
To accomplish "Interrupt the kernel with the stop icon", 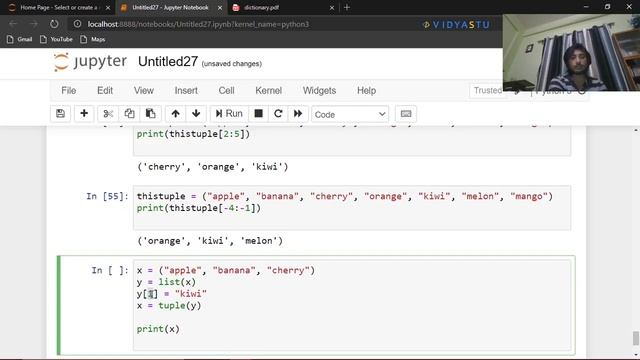I will pos(258,113).
